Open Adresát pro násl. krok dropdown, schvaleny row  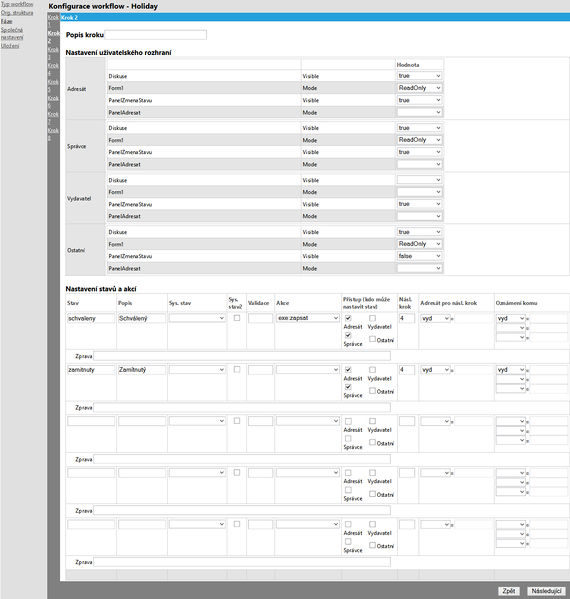pyautogui.click(x=435, y=318)
